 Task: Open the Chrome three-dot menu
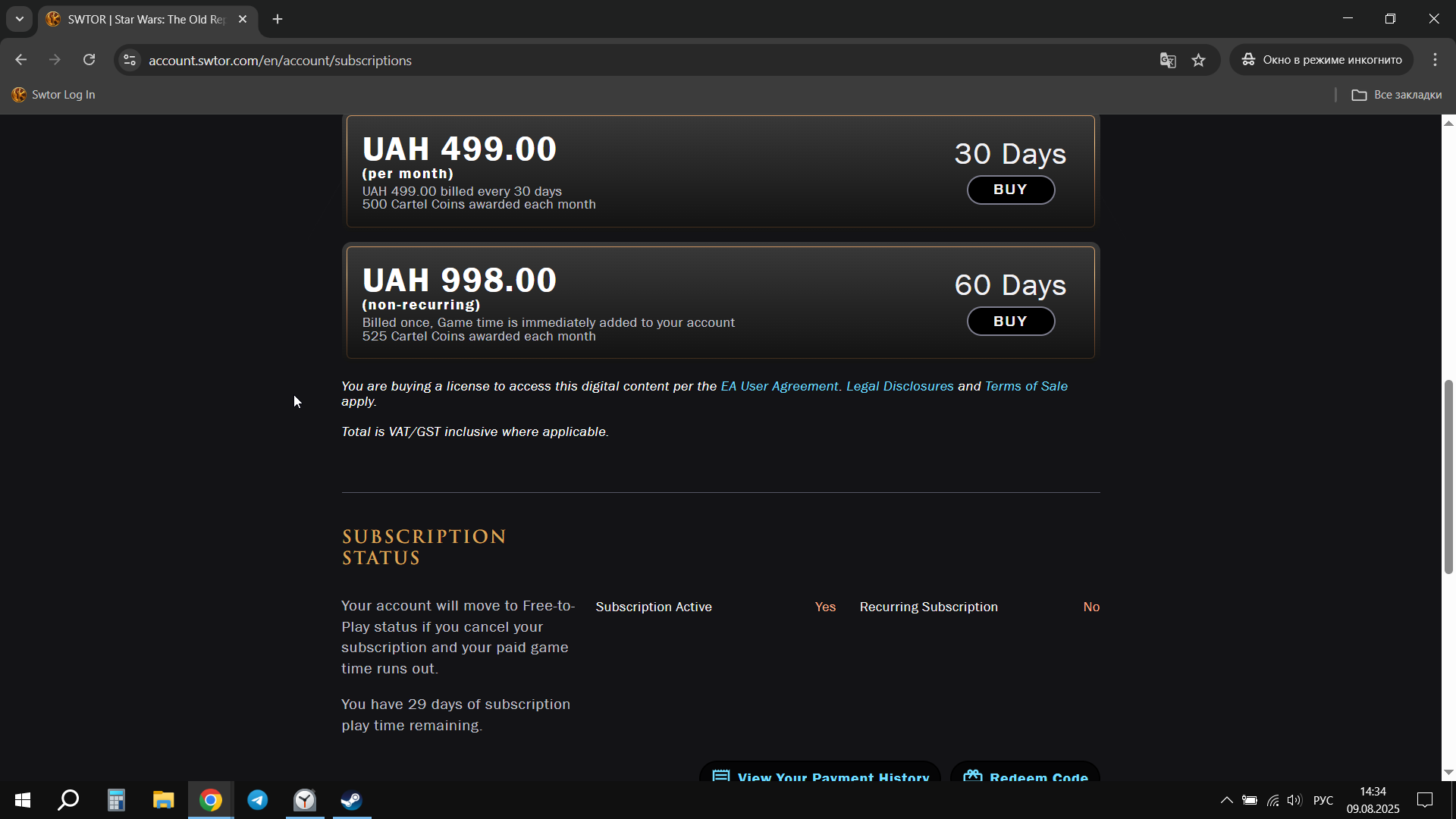click(1435, 60)
